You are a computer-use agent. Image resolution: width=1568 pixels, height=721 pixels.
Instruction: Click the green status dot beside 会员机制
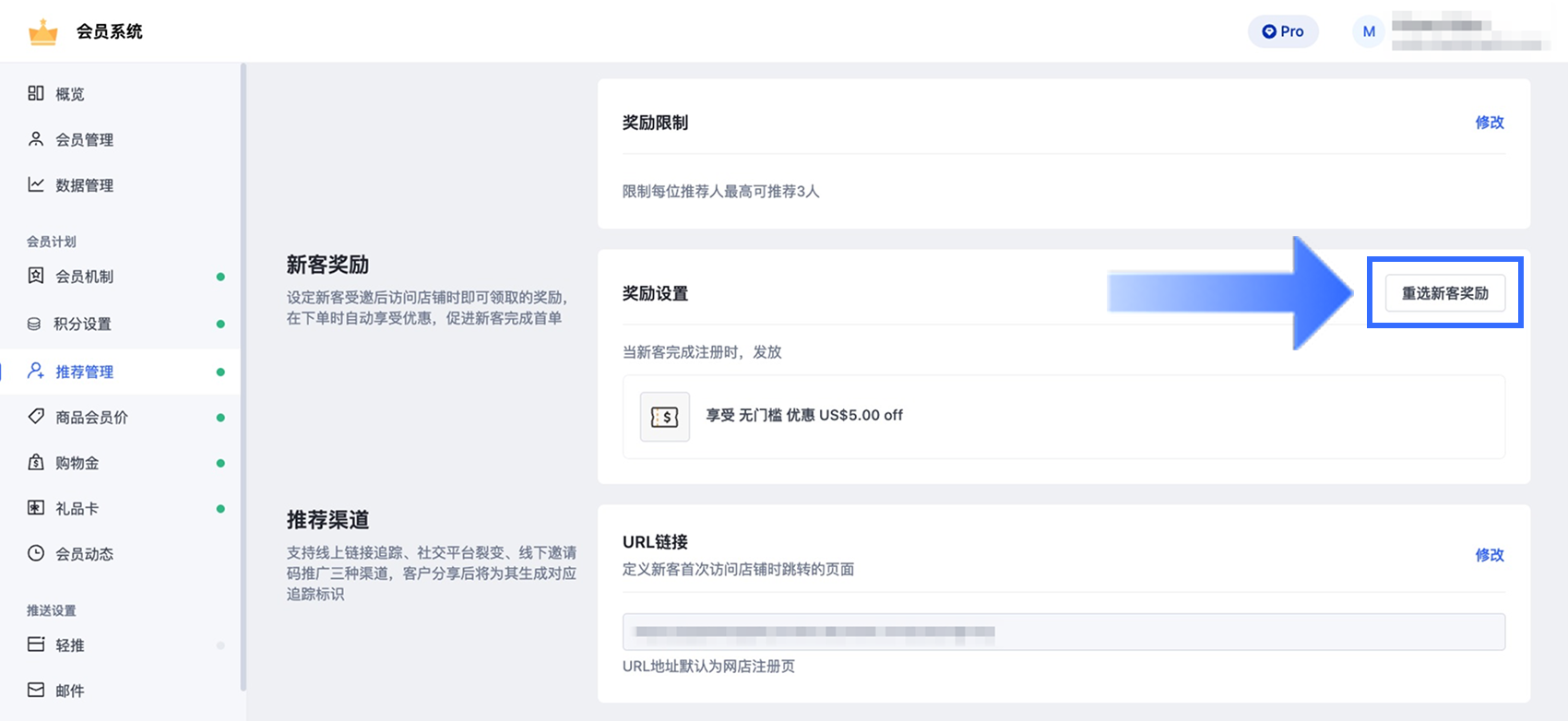(220, 277)
